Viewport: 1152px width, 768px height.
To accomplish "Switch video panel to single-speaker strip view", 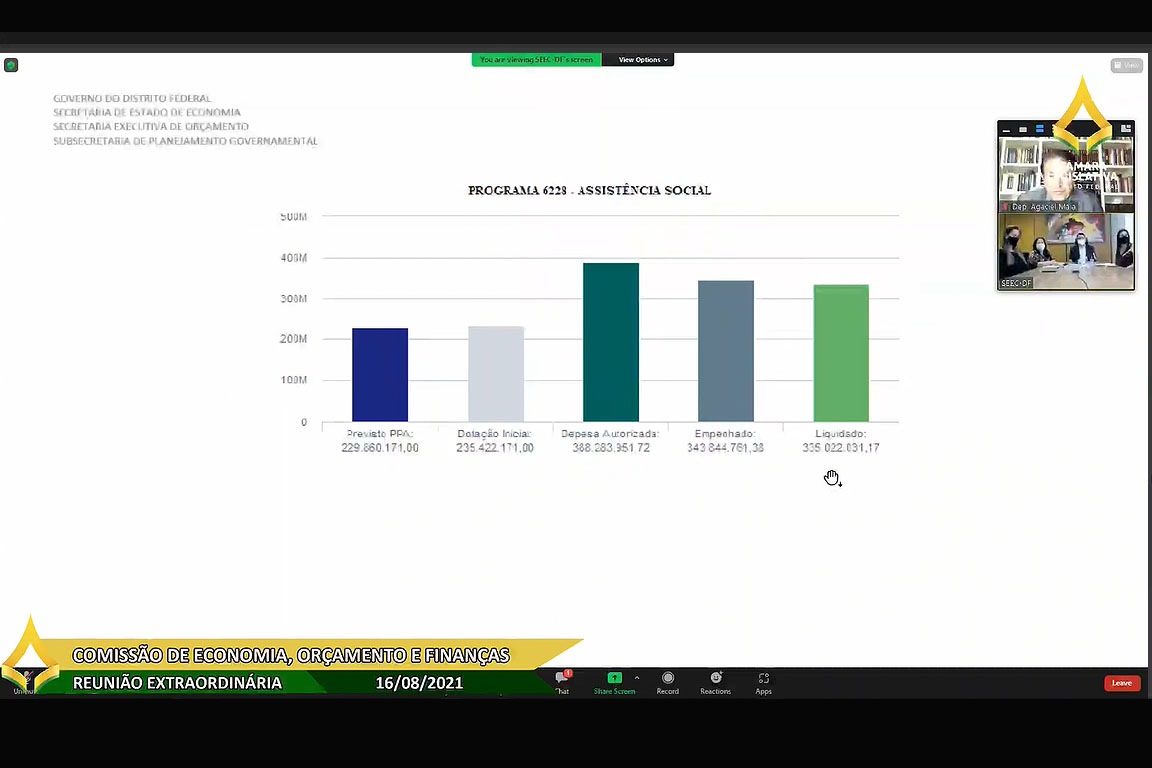I will point(1023,129).
